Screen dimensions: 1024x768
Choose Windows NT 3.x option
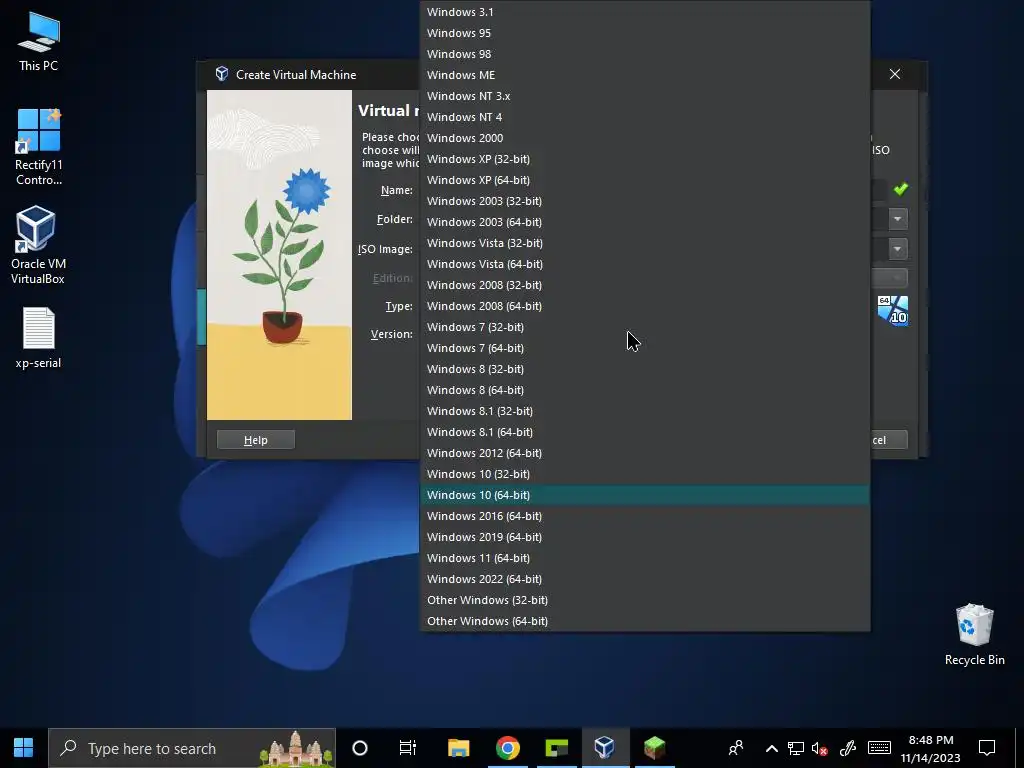[x=645, y=96]
